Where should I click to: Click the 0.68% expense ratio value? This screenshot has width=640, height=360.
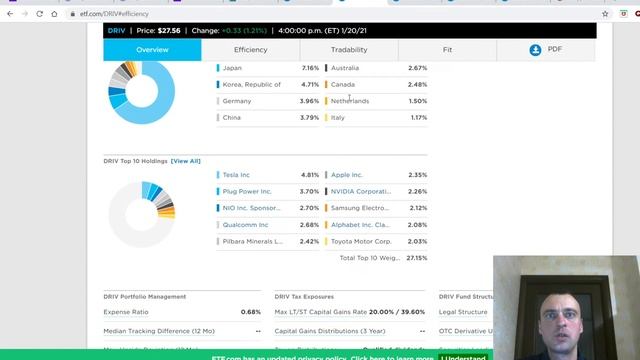tap(251, 312)
